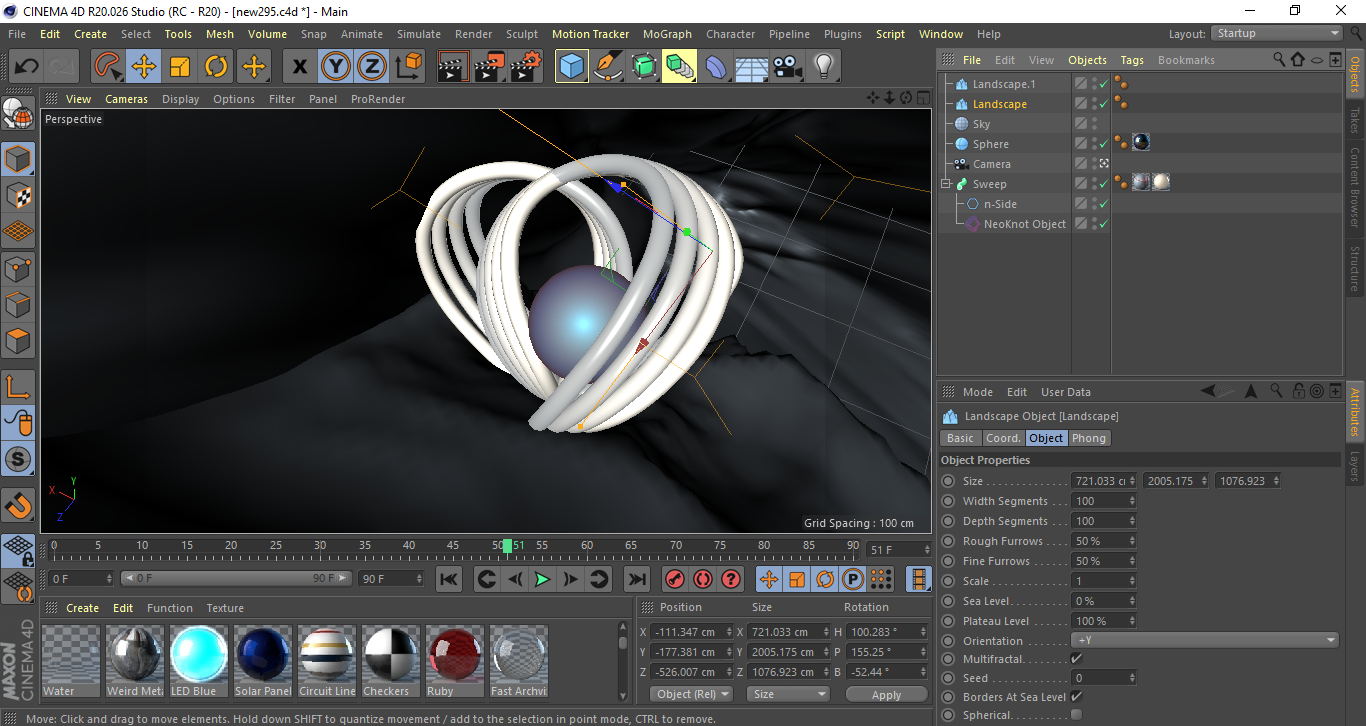Play the animation forwards
This screenshot has width=1366, height=726.
click(542, 579)
